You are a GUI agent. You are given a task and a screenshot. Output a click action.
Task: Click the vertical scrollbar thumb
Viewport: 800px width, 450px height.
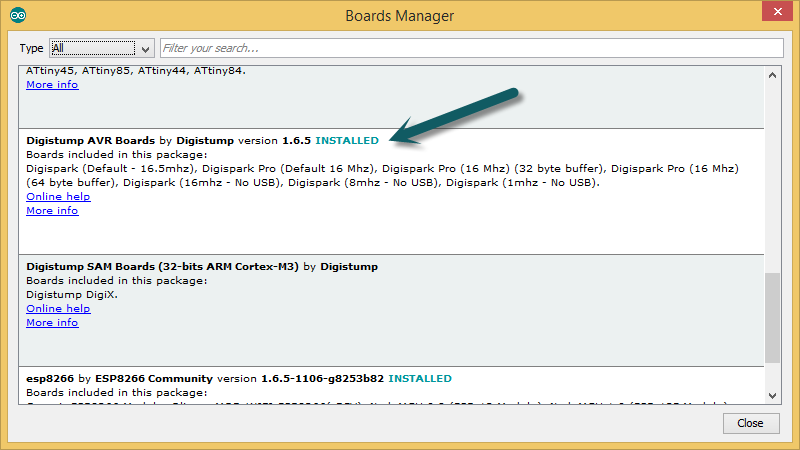[x=772, y=318]
